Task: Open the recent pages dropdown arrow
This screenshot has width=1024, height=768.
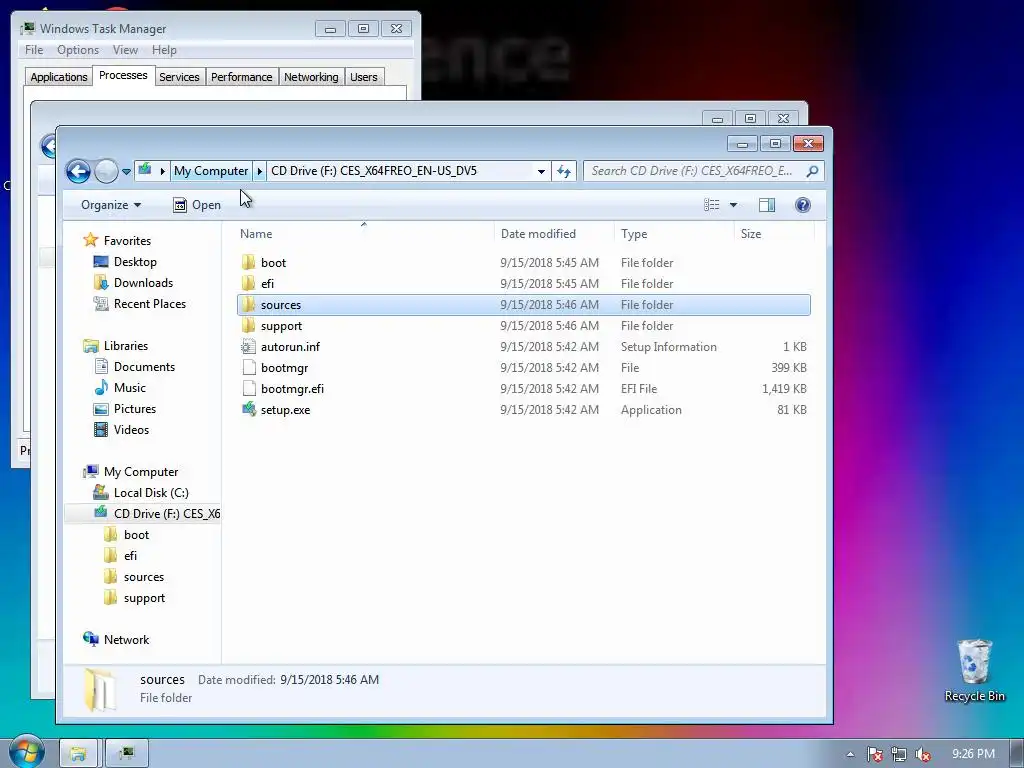Action: (127, 172)
